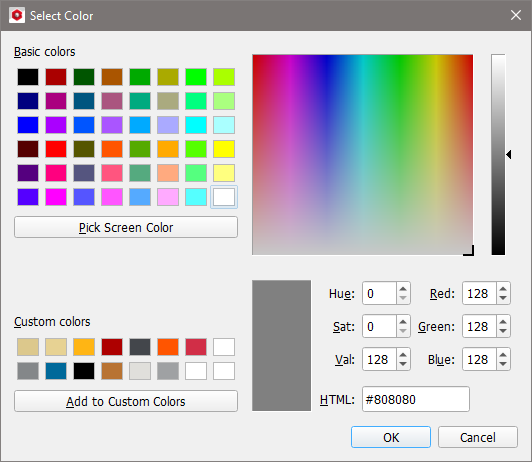Select the dark red basic swatch in top row
The image size is (532, 462).
click(56, 77)
